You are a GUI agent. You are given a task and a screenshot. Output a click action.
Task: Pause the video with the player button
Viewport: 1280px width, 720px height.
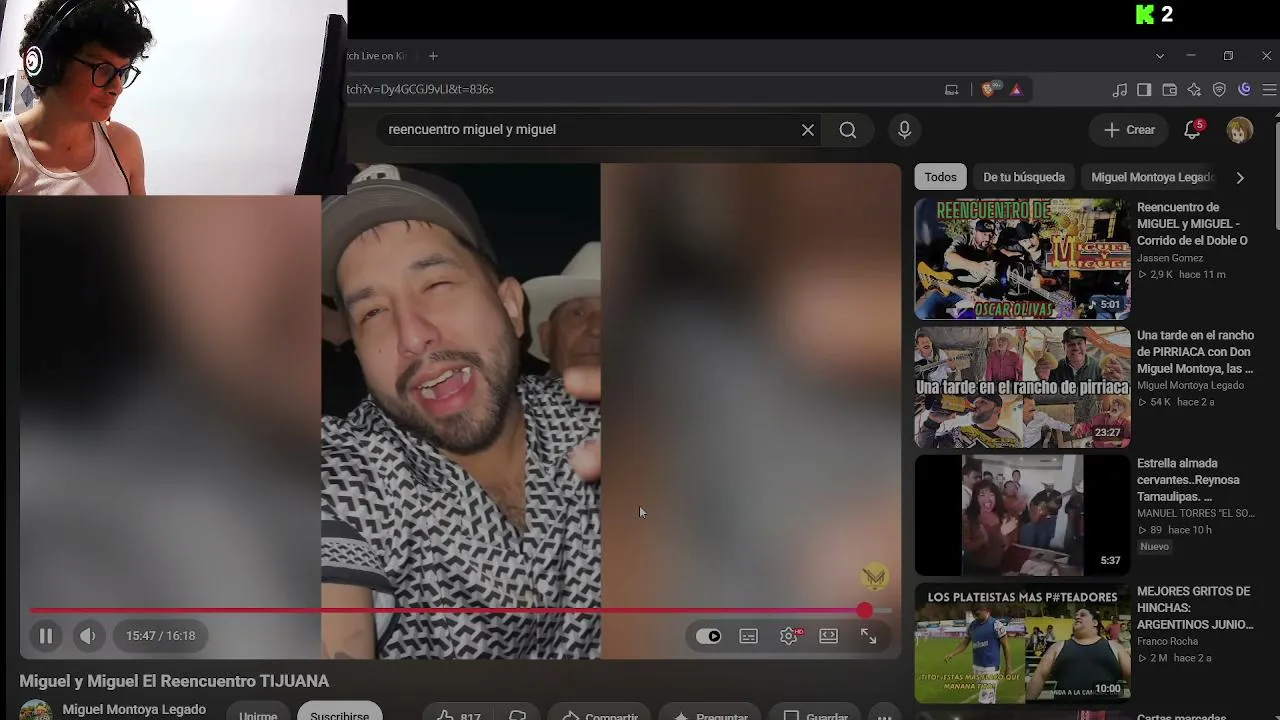(46, 636)
